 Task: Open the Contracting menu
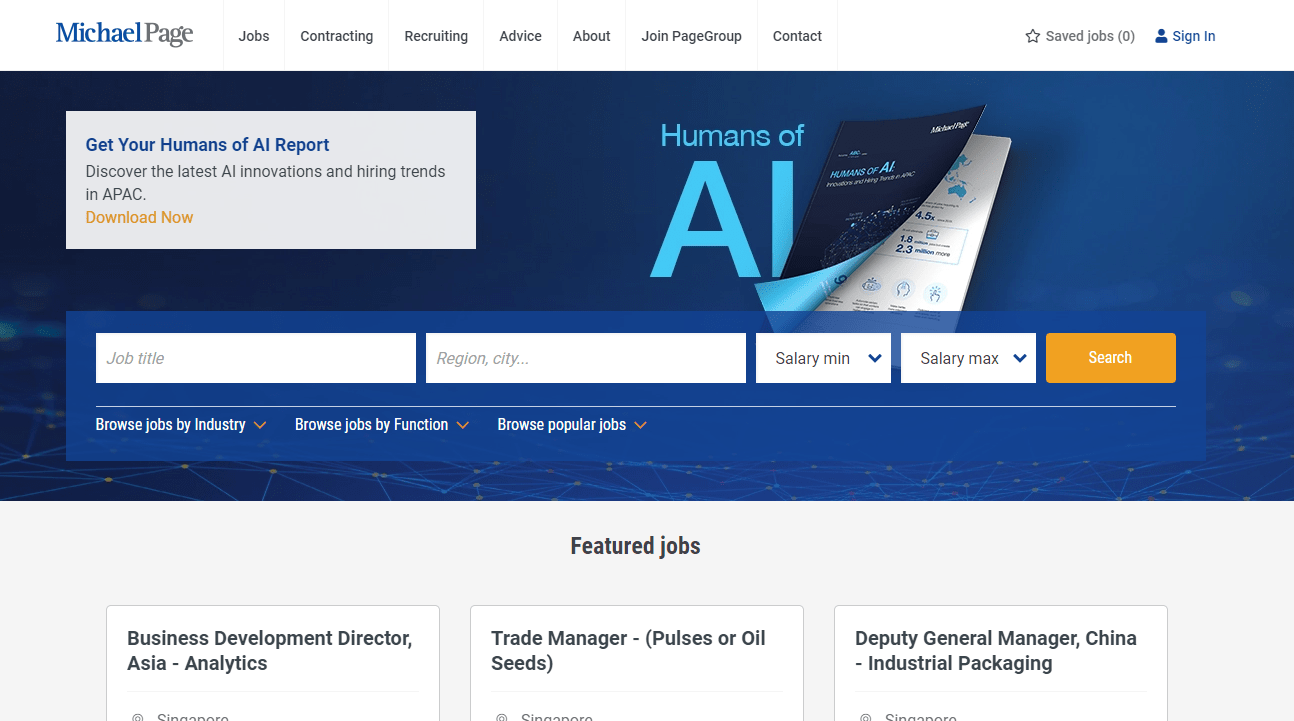pos(337,36)
